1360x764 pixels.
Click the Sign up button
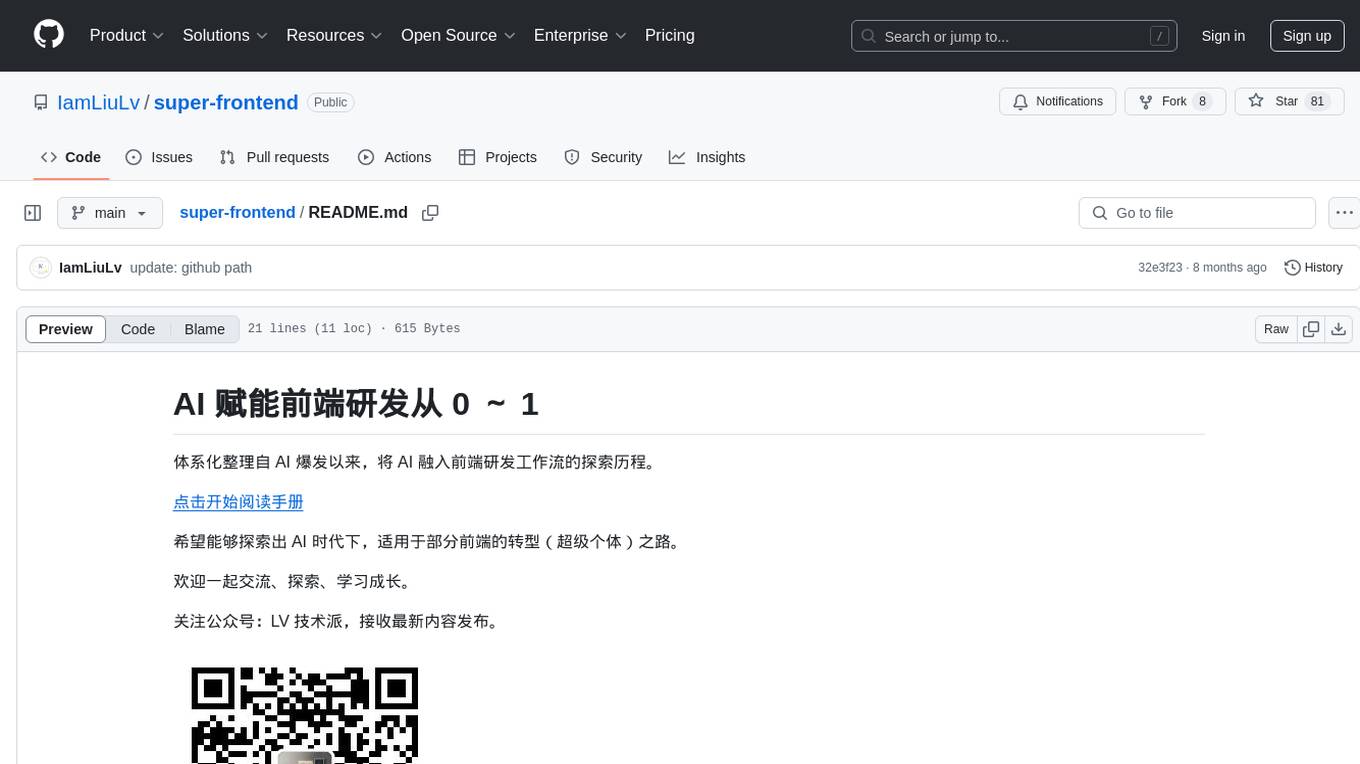tap(1307, 36)
